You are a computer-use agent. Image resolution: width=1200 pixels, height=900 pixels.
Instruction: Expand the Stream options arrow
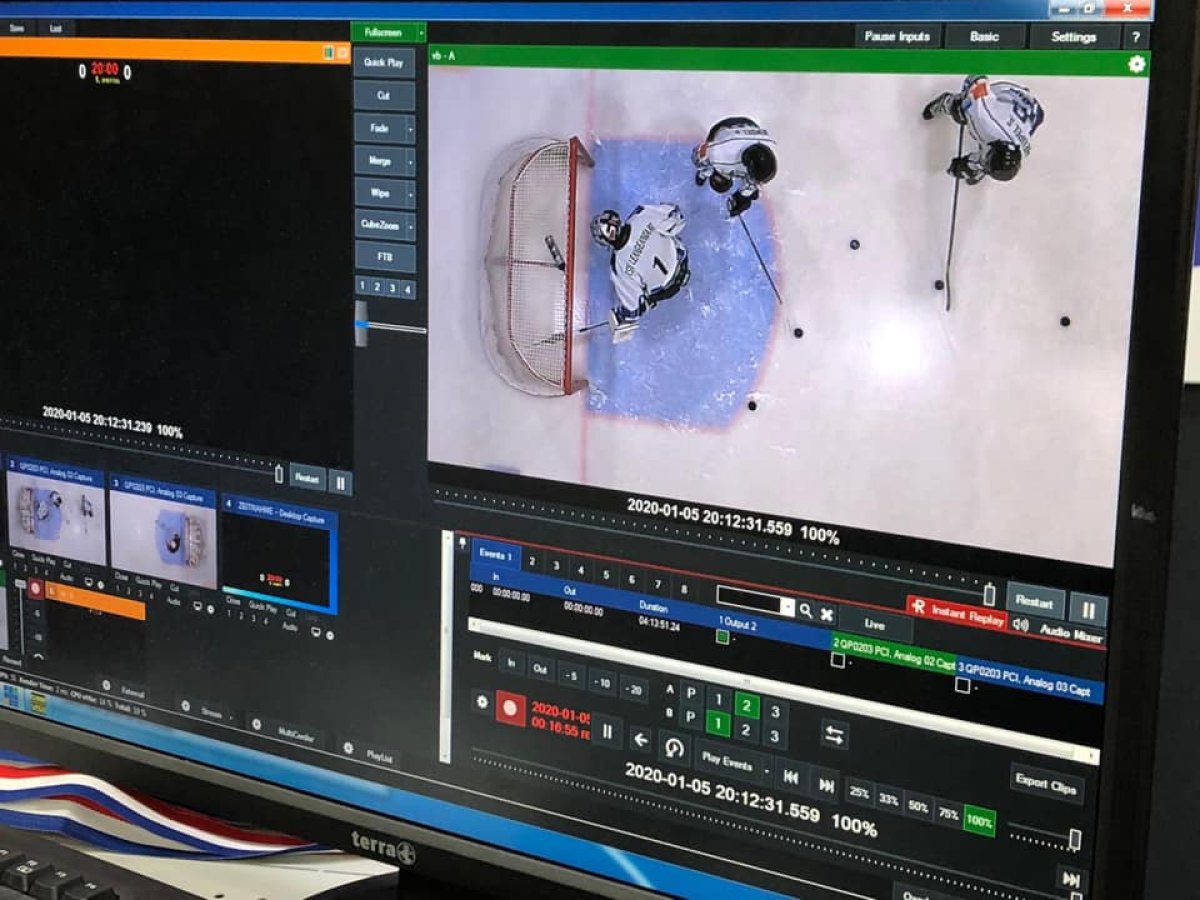pos(232,717)
